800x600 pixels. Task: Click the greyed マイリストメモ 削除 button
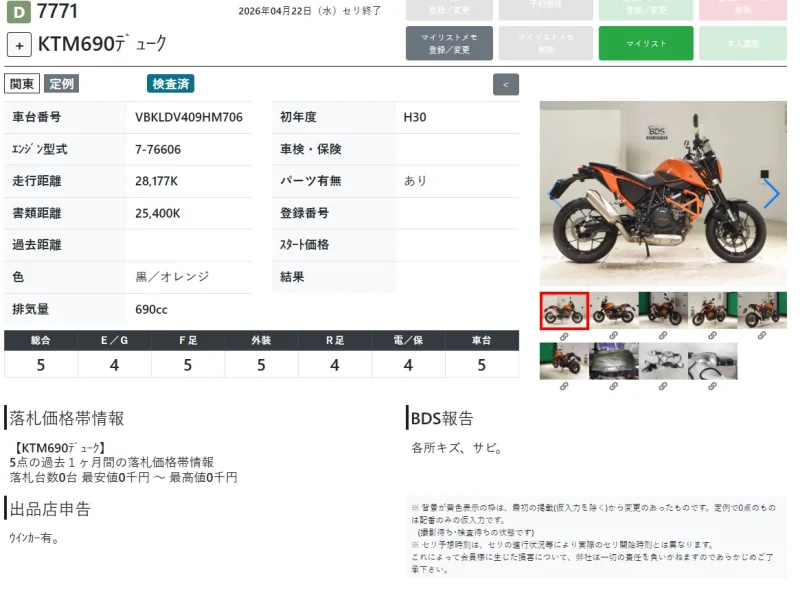coord(546,43)
